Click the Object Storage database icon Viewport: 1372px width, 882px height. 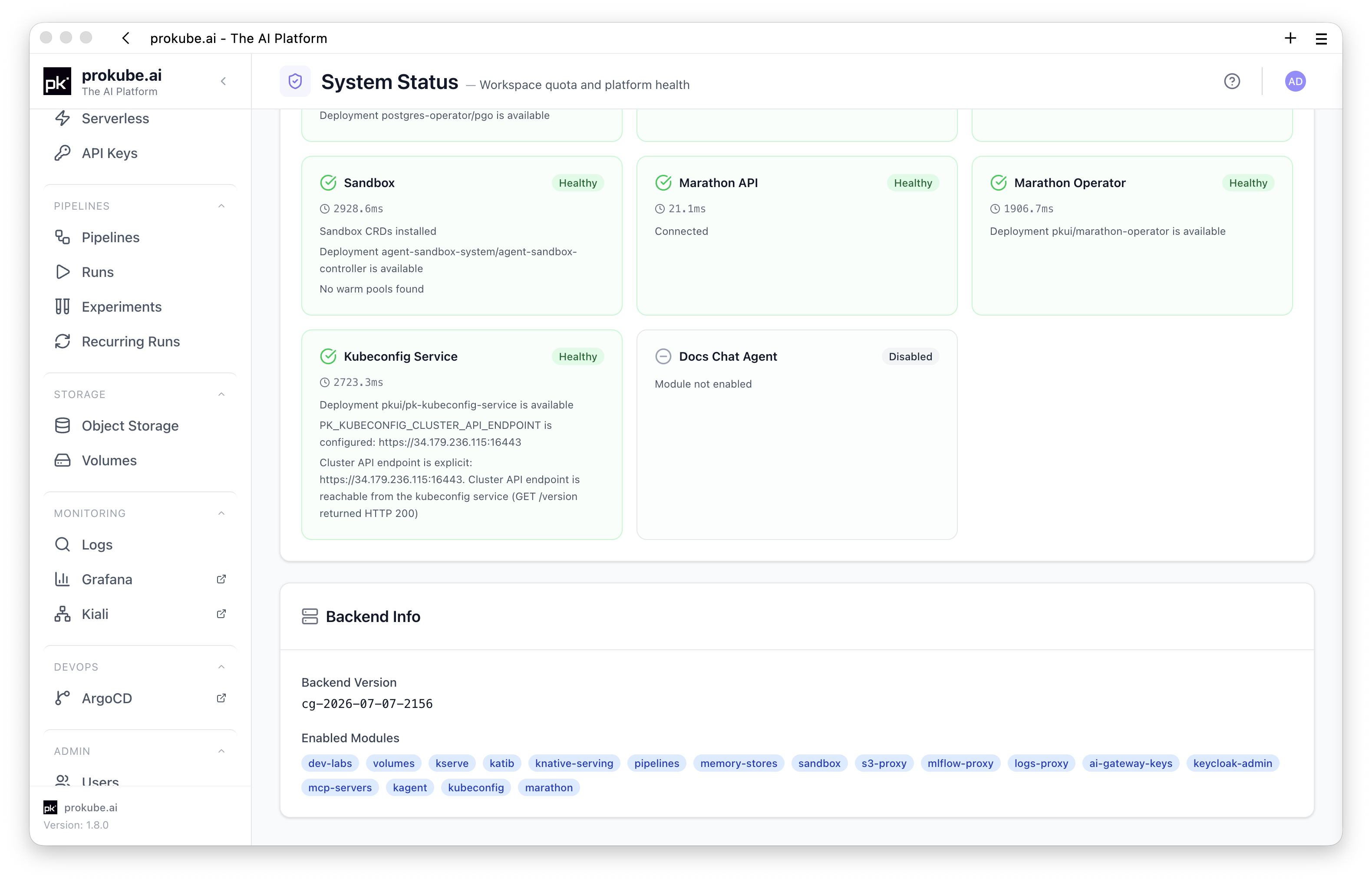[63, 425]
